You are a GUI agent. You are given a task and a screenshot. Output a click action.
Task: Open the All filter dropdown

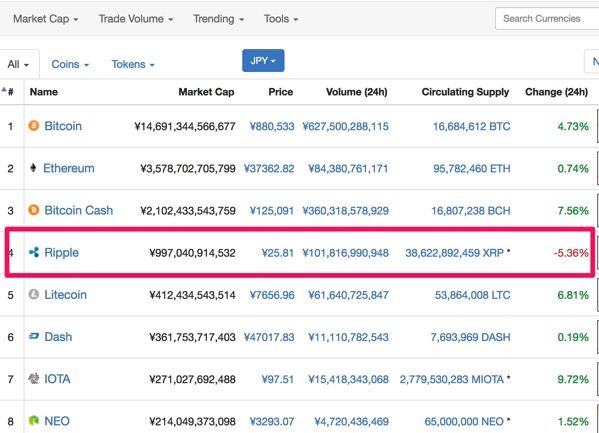[18, 64]
